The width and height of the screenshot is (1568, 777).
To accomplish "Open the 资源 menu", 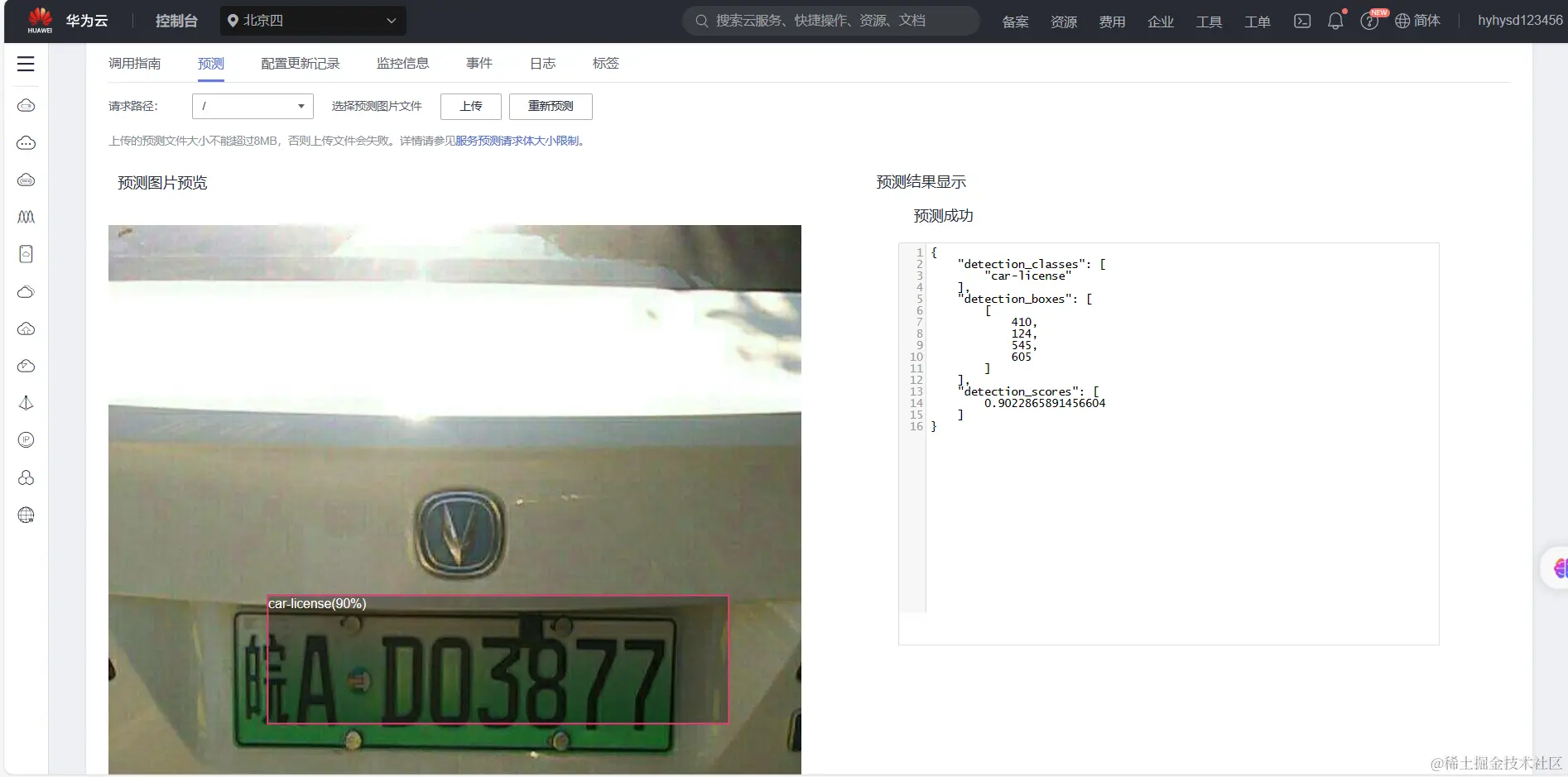I will tap(1064, 22).
